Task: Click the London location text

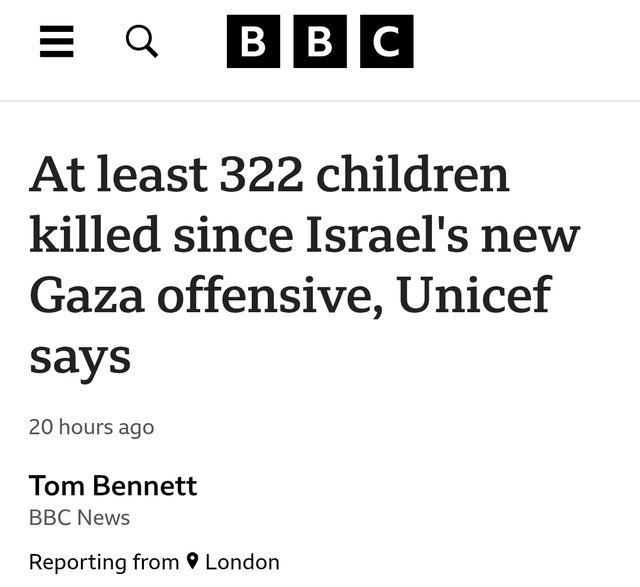Action: (242, 562)
